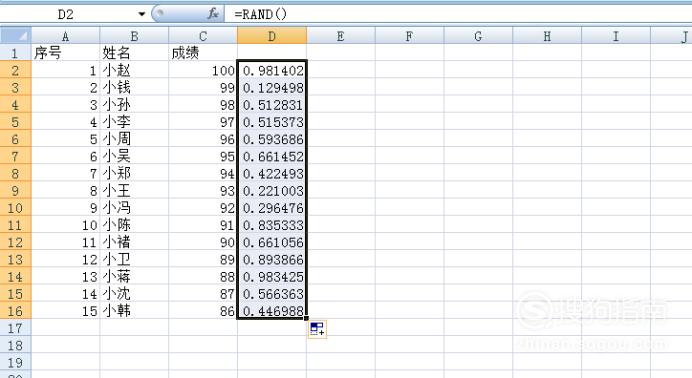Click cell with name 小周
Screen dimensions: 692x378
pyautogui.click(x=134, y=139)
